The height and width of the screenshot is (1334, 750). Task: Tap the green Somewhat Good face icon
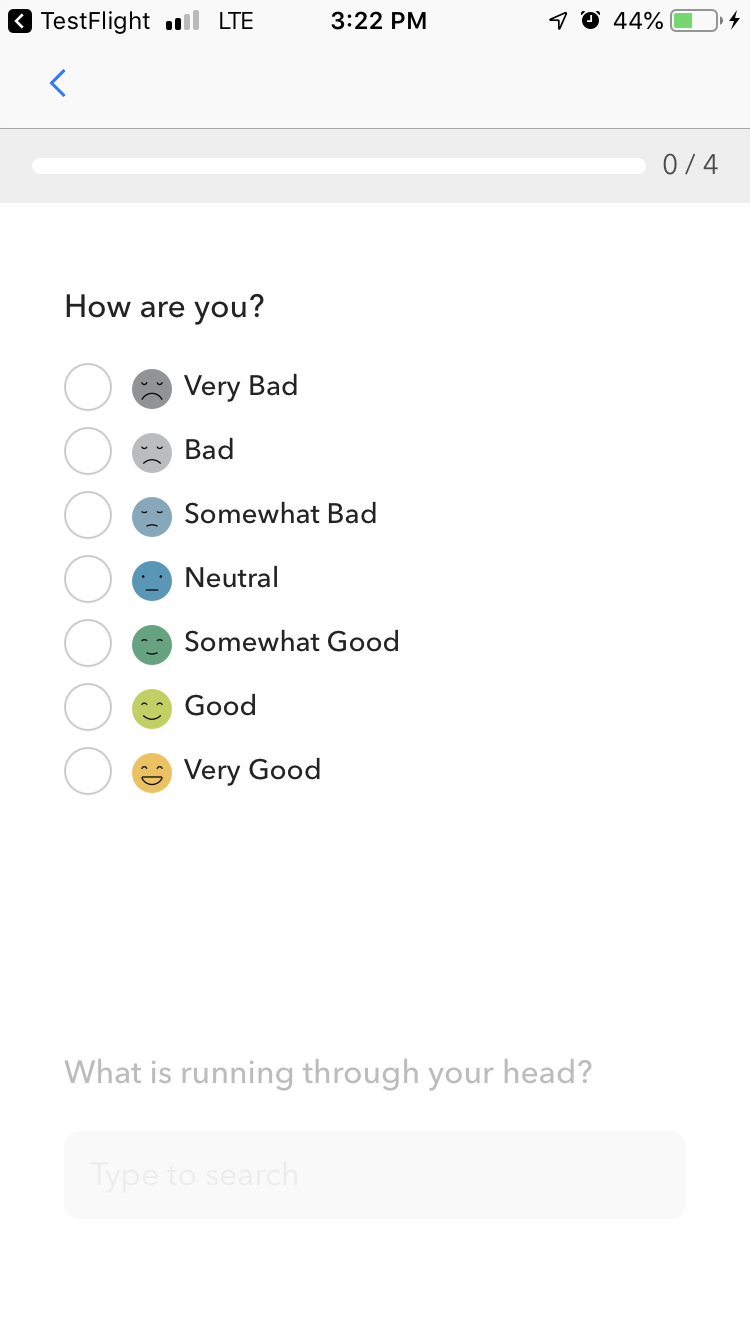152,644
